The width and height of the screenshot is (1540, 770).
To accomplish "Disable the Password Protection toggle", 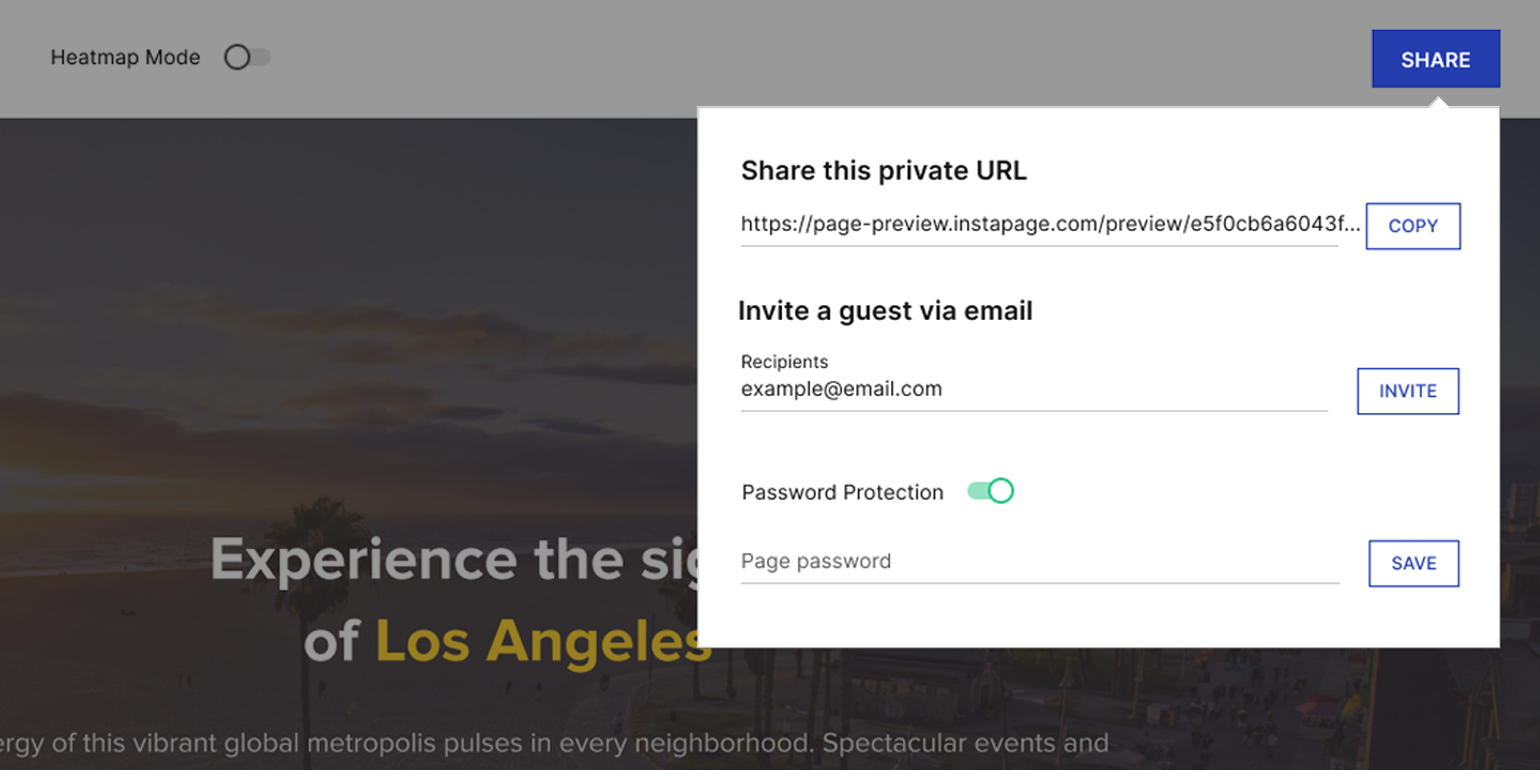I will click(991, 491).
